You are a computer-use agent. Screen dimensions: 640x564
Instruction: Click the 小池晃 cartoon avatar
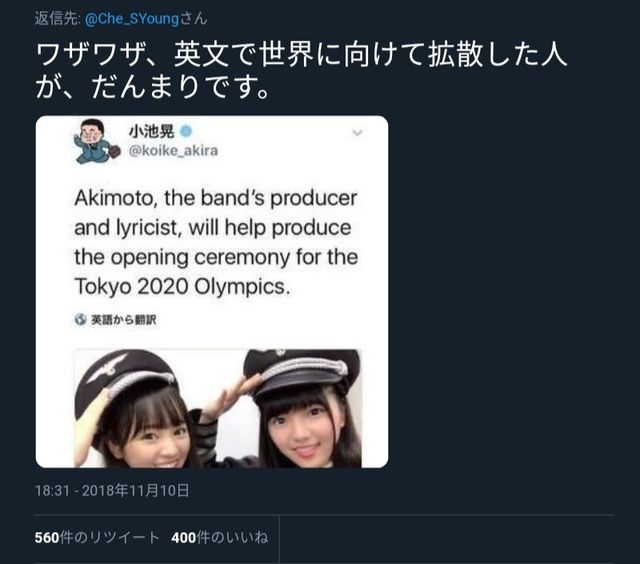click(x=97, y=142)
